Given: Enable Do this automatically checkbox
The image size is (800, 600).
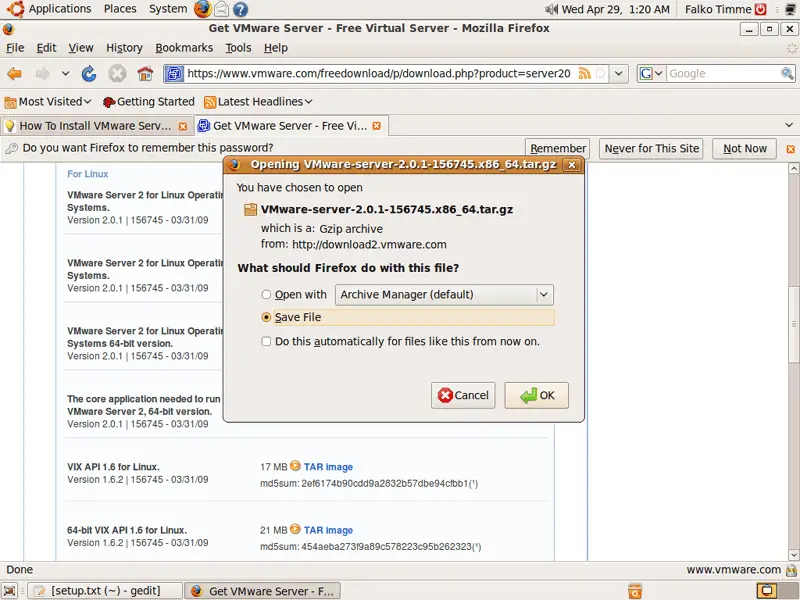Looking at the screenshot, I should tap(266, 342).
